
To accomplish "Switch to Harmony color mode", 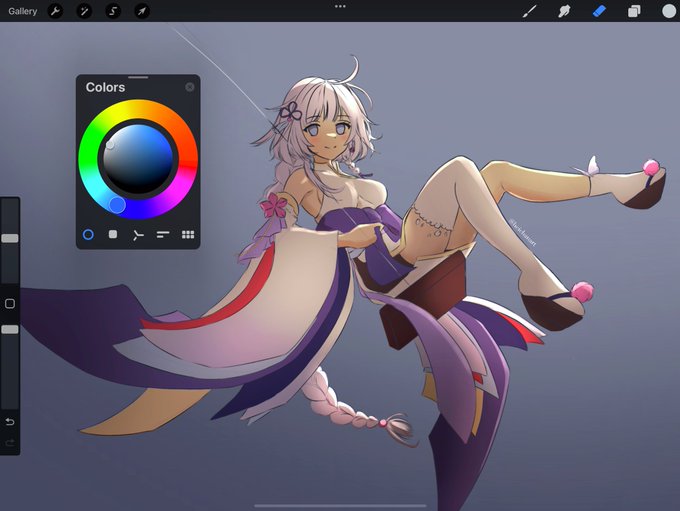I will click(x=137, y=235).
